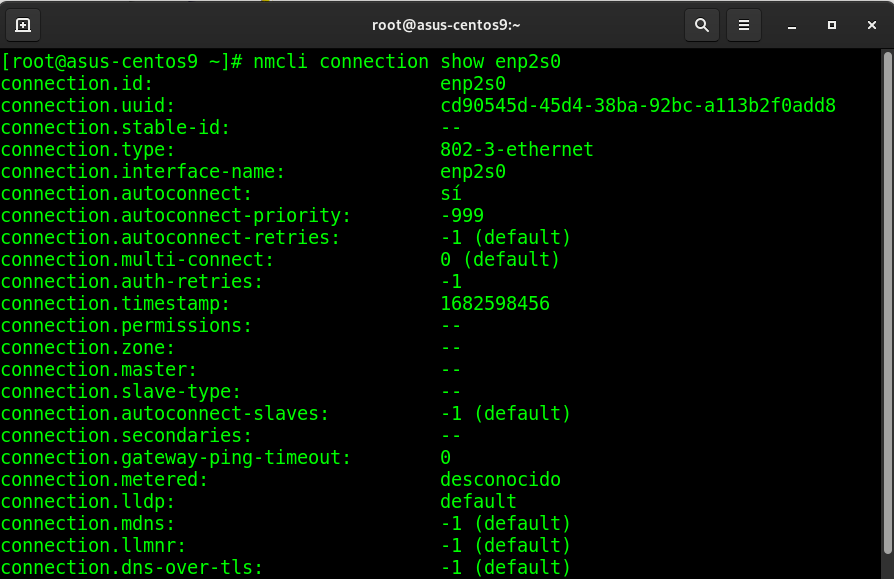The image size is (894, 579).
Task: Click the connection.dns-over-tls label
Action: click(x=132, y=567)
